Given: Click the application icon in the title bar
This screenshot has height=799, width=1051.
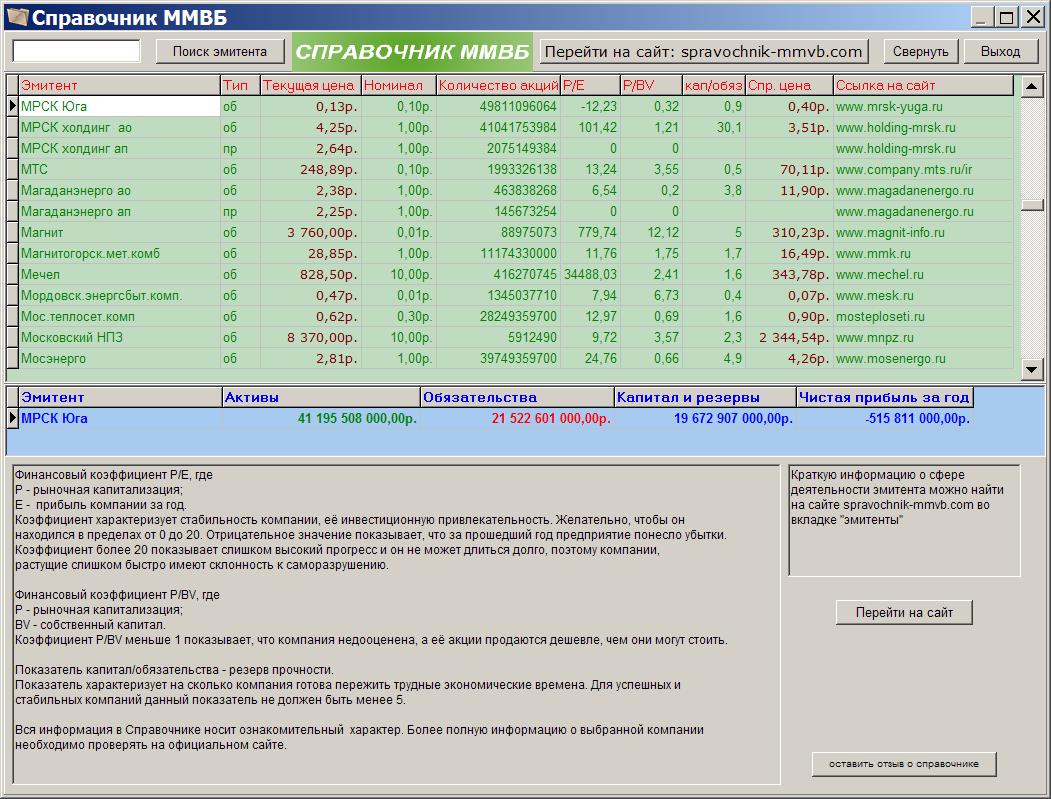Looking at the screenshot, I should (17, 16).
